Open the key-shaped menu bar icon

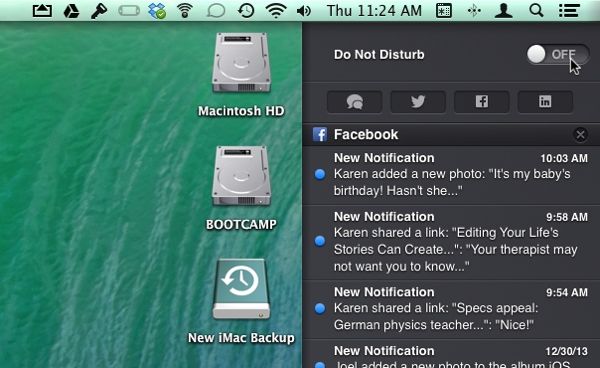99,11
